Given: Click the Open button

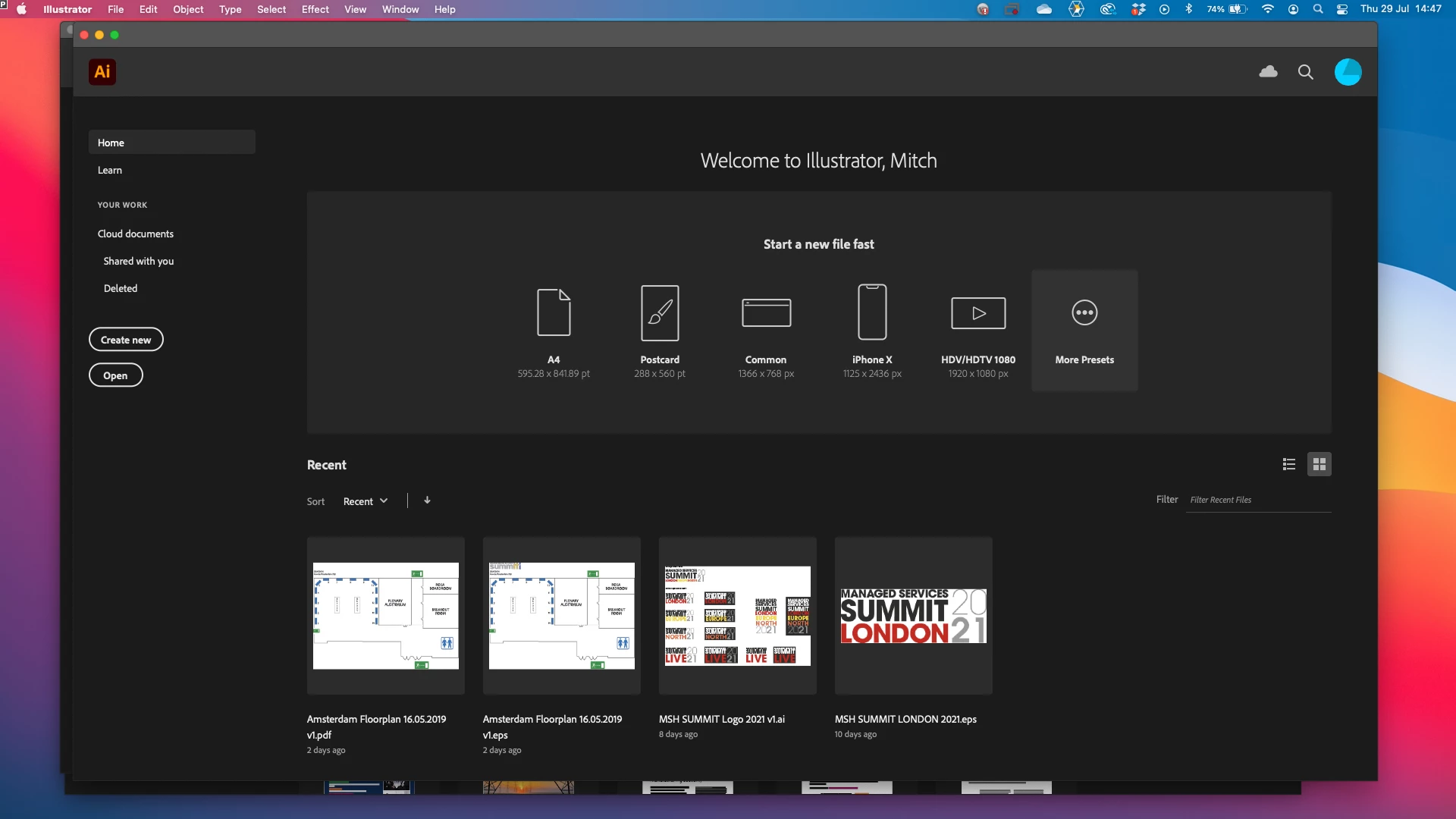Looking at the screenshot, I should [115, 375].
